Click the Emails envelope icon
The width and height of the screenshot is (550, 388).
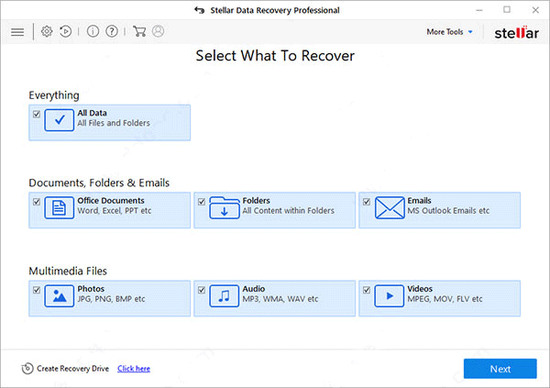tap(389, 208)
